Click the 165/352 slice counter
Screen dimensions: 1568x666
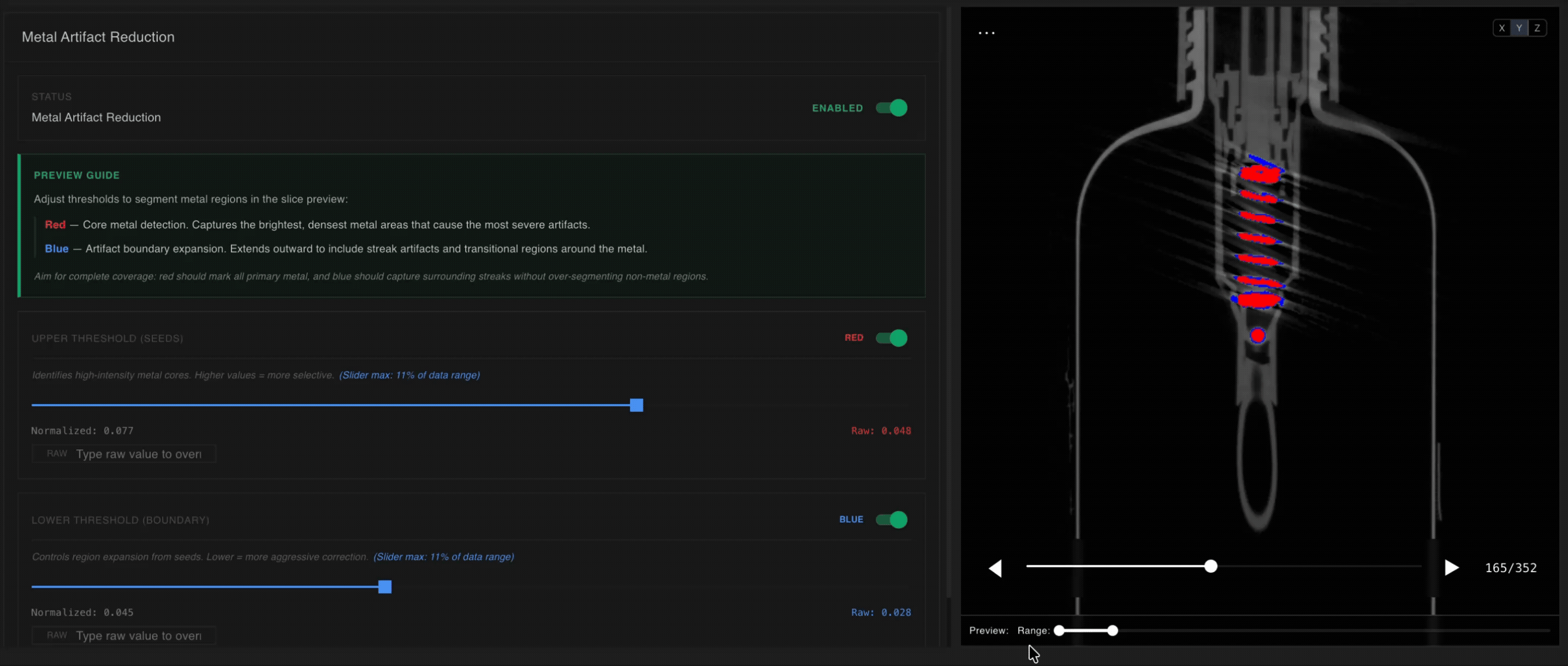(x=1511, y=567)
